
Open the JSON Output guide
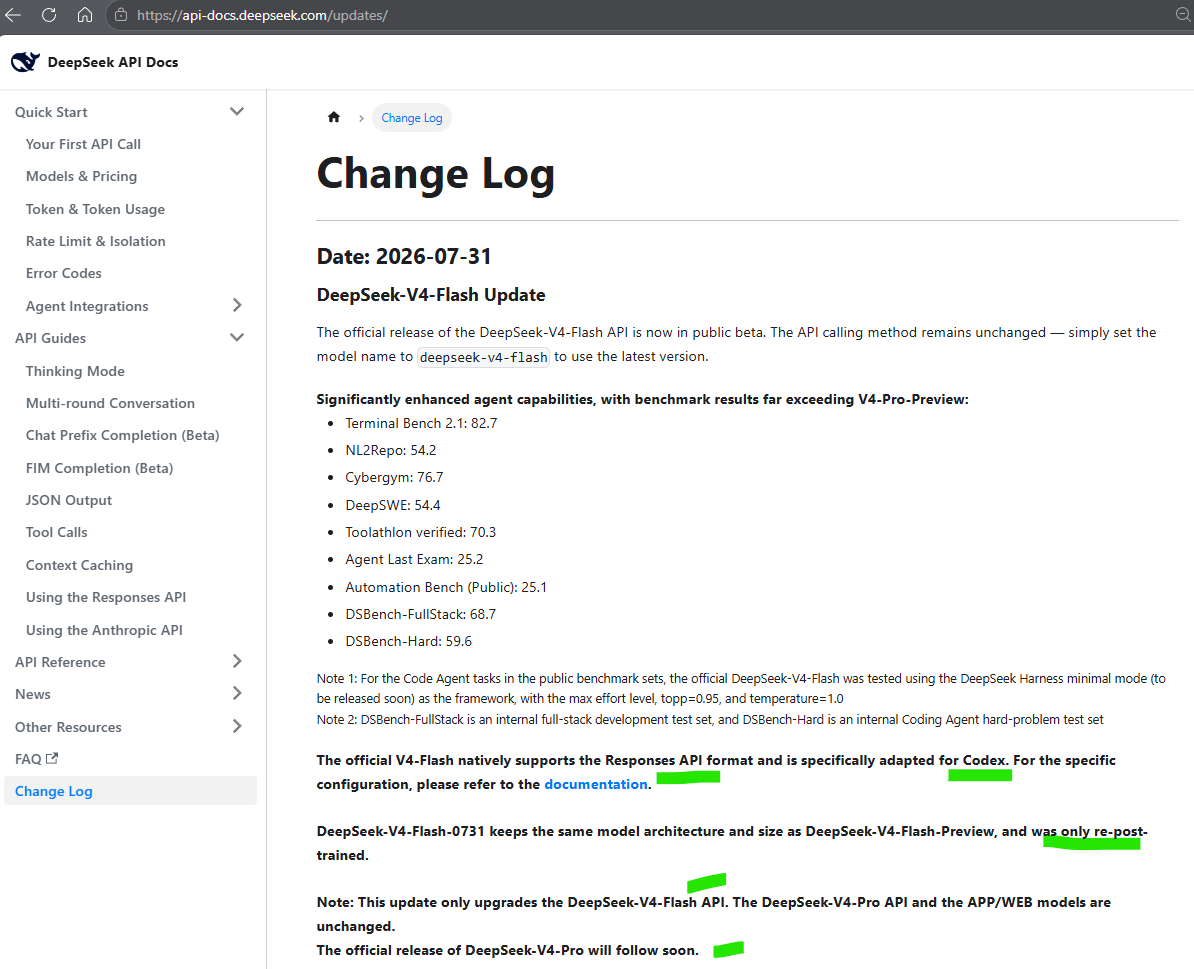coord(69,499)
